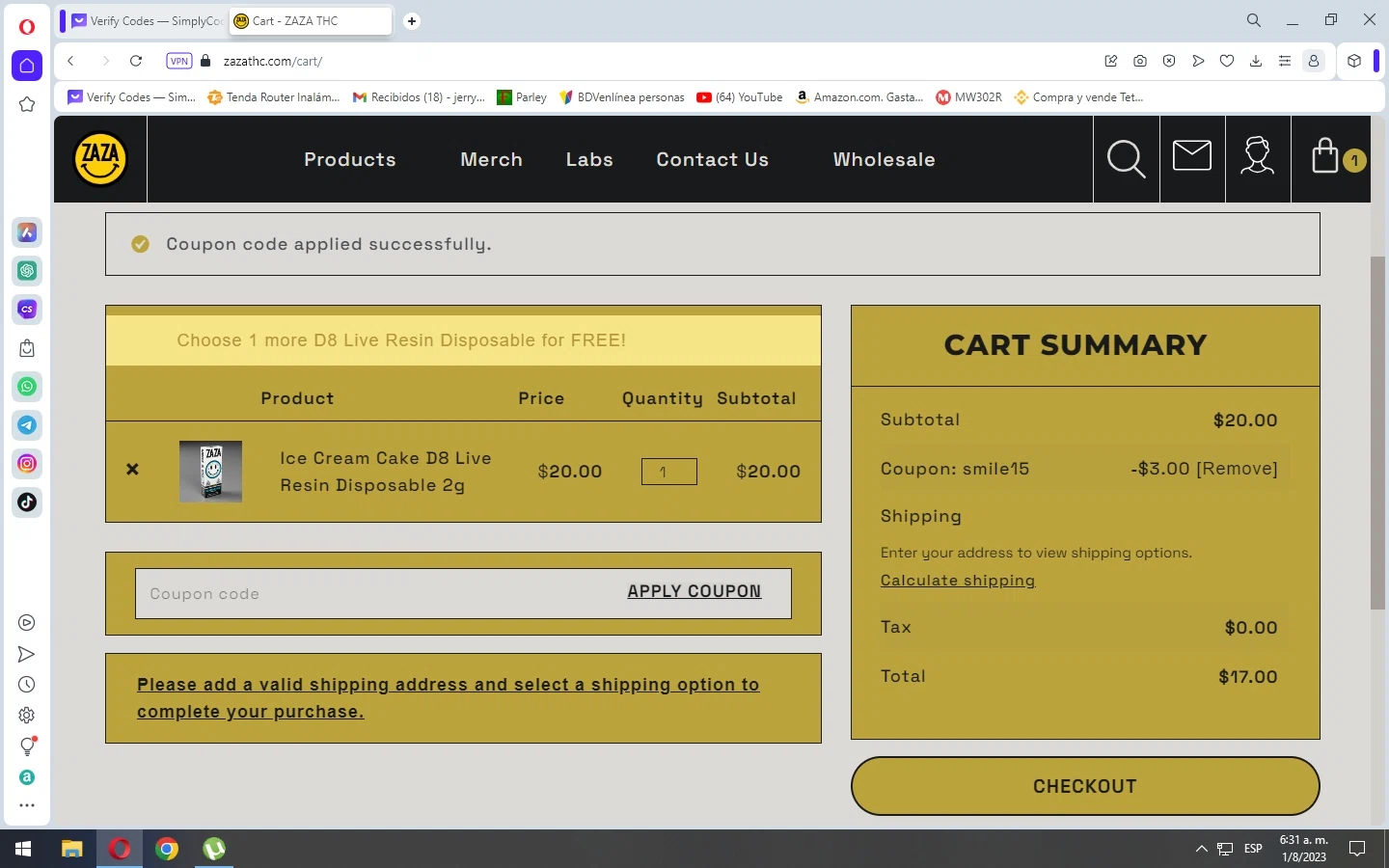The width and height of the screenshot is (1389, 868).
Task: Remove the smile15 coupon
Action: click(1238, 469)
